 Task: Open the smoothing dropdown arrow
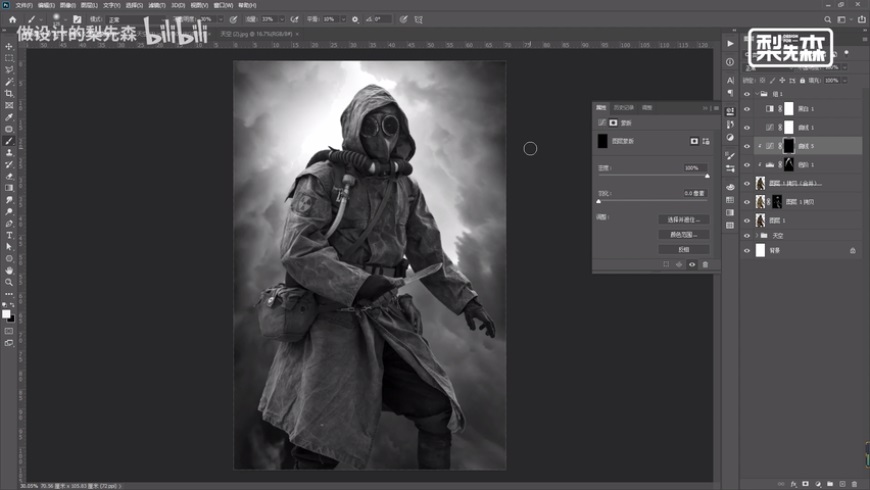[x=343, y=19]
